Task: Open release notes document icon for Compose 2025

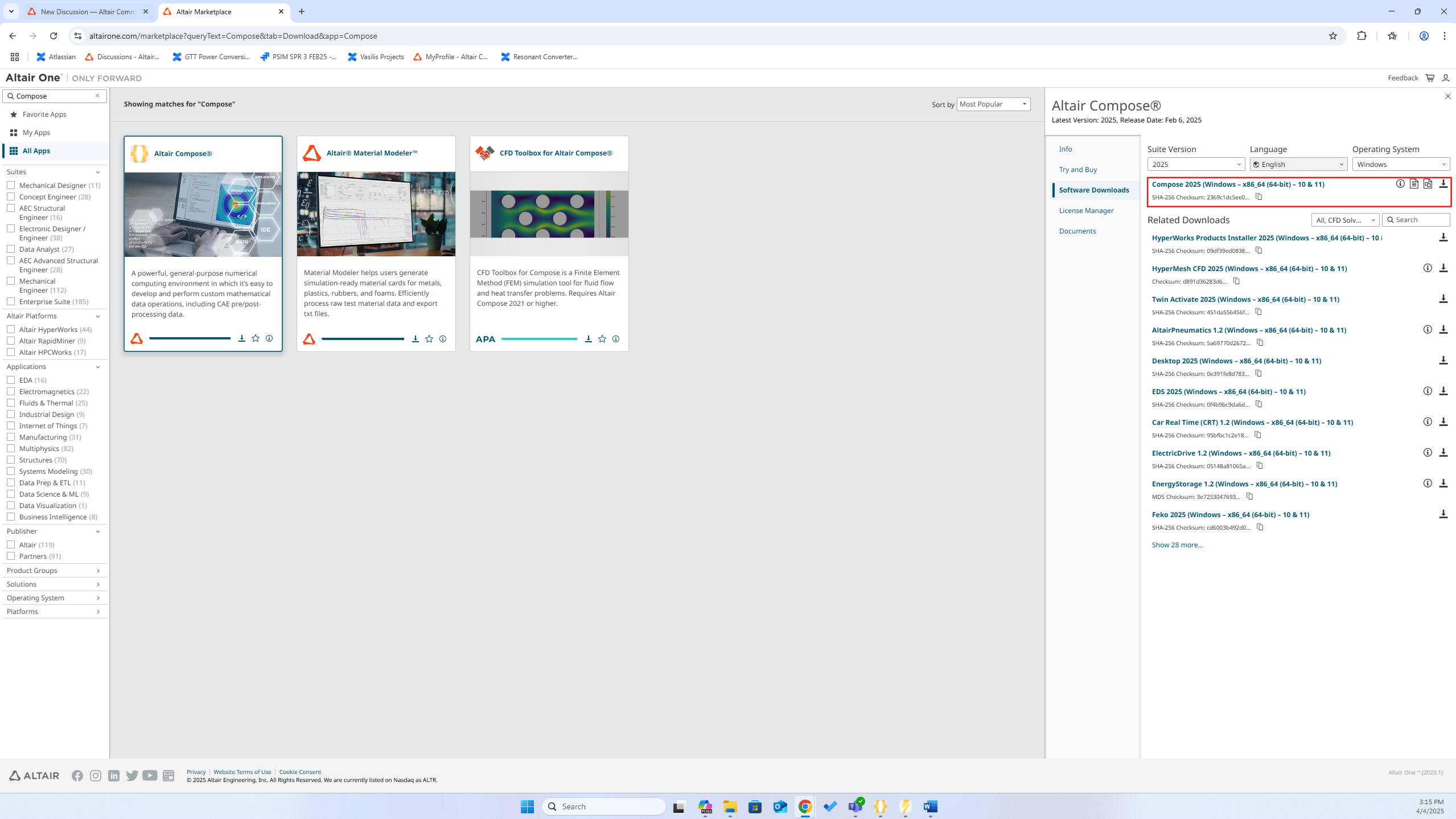Action: click(1414, 184)
